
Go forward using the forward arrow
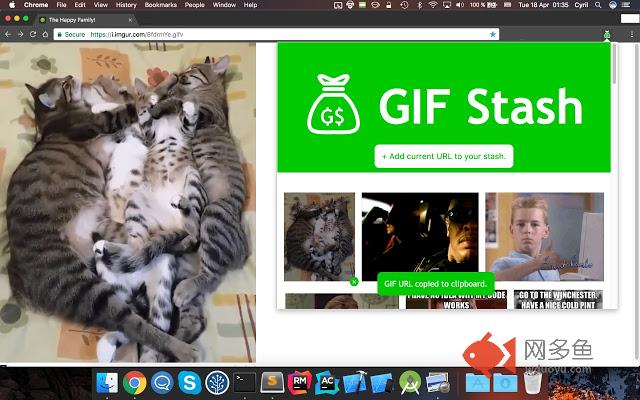(x=20, y=34)
